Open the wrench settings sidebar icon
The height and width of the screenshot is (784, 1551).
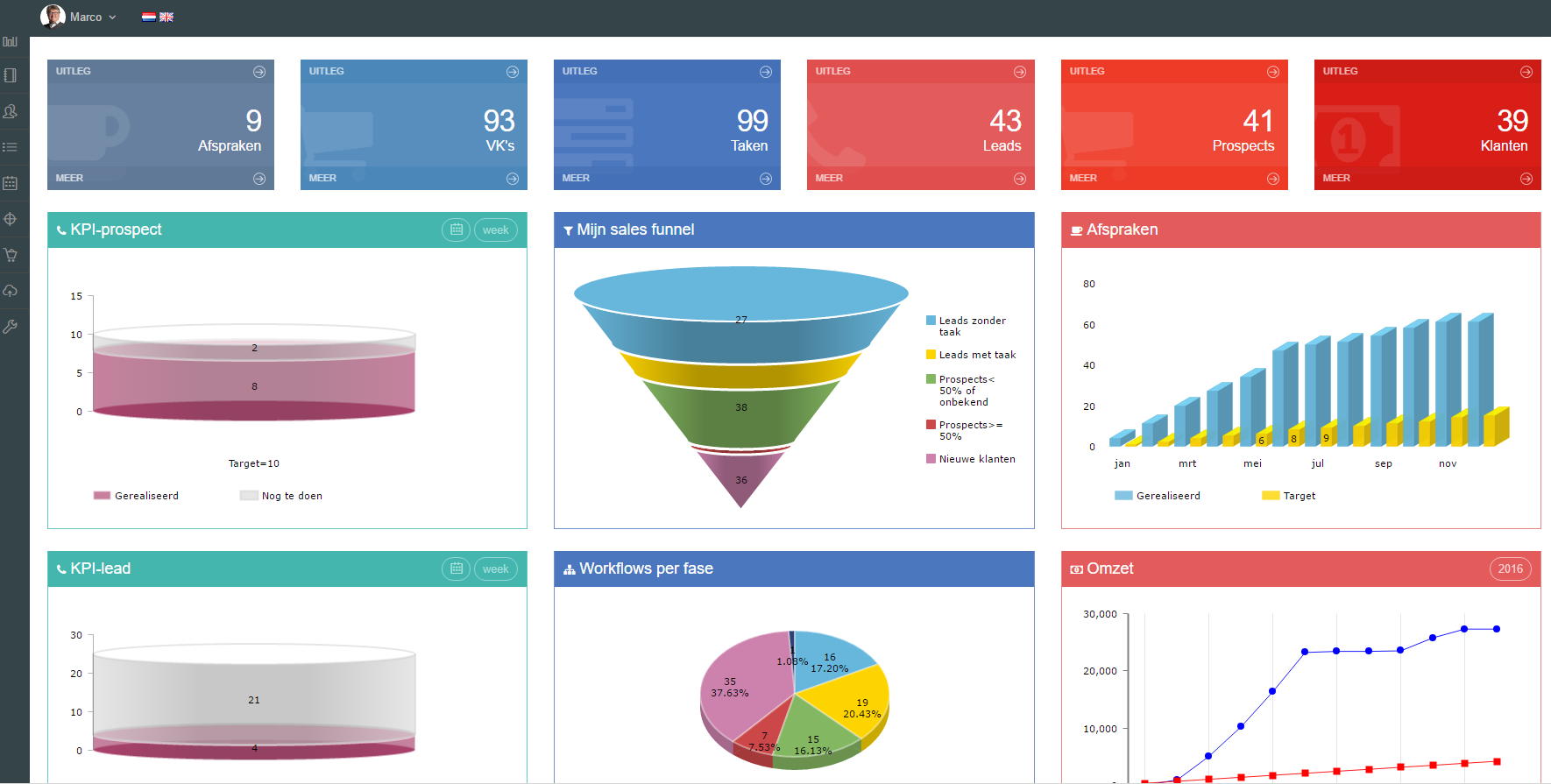[x=11, y=327]
